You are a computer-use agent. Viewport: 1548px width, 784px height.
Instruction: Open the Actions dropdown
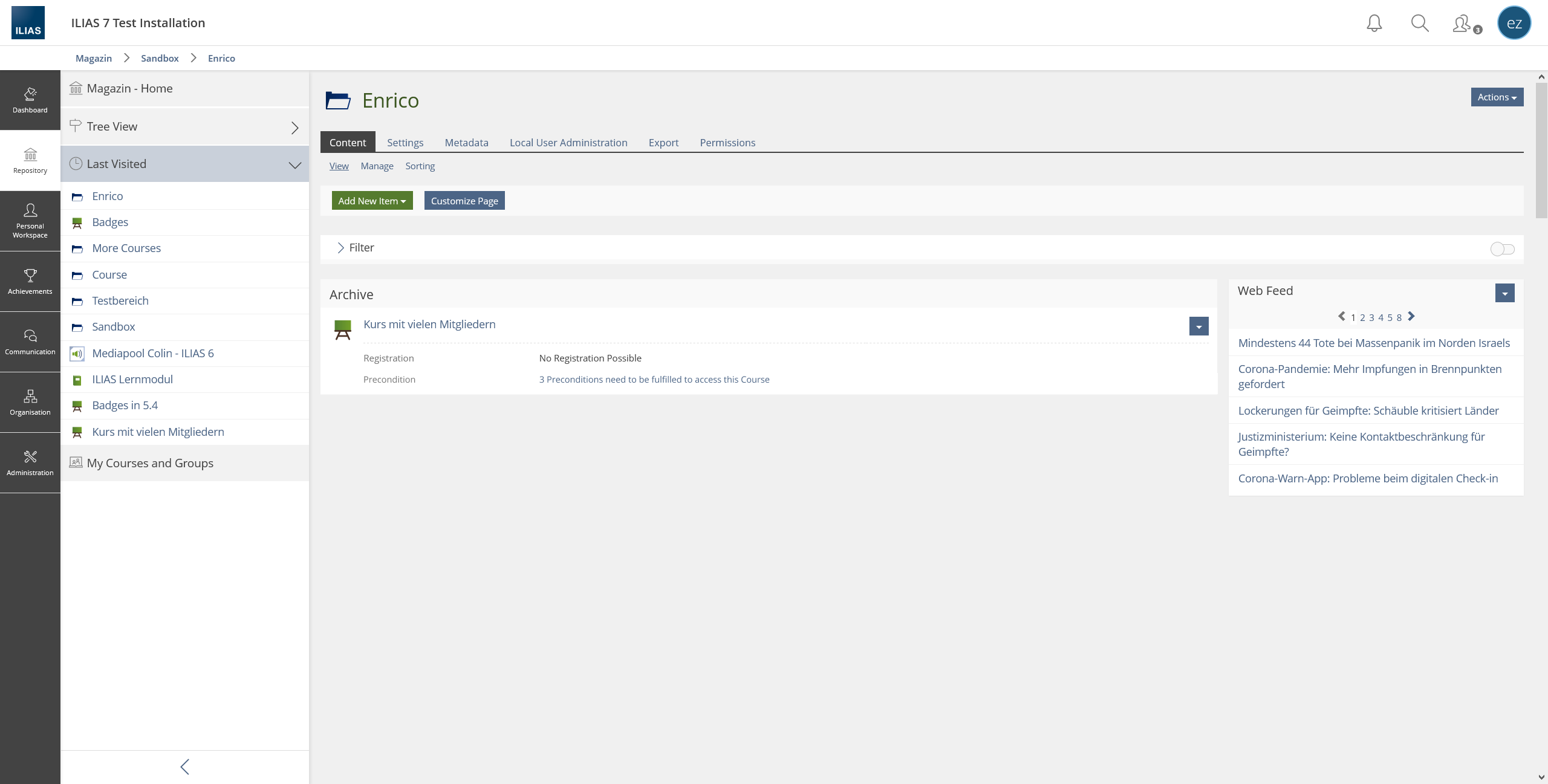pos(1497,97)
